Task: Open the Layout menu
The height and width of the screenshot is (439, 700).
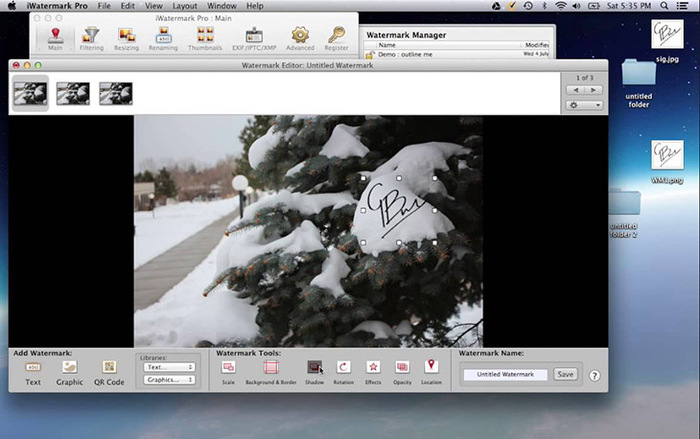Action: [x=184, y=6]
